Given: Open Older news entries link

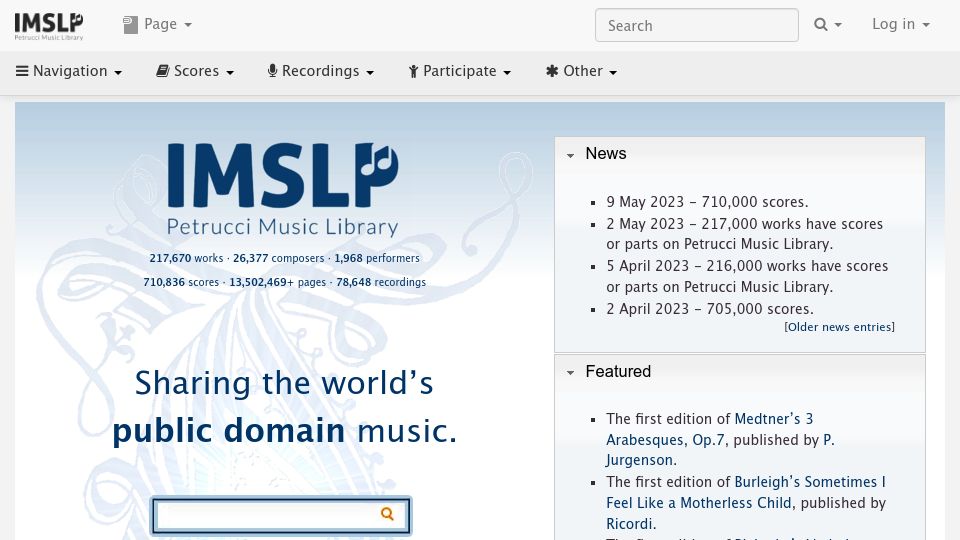Looking at the screenshot, I should [839, 327].
